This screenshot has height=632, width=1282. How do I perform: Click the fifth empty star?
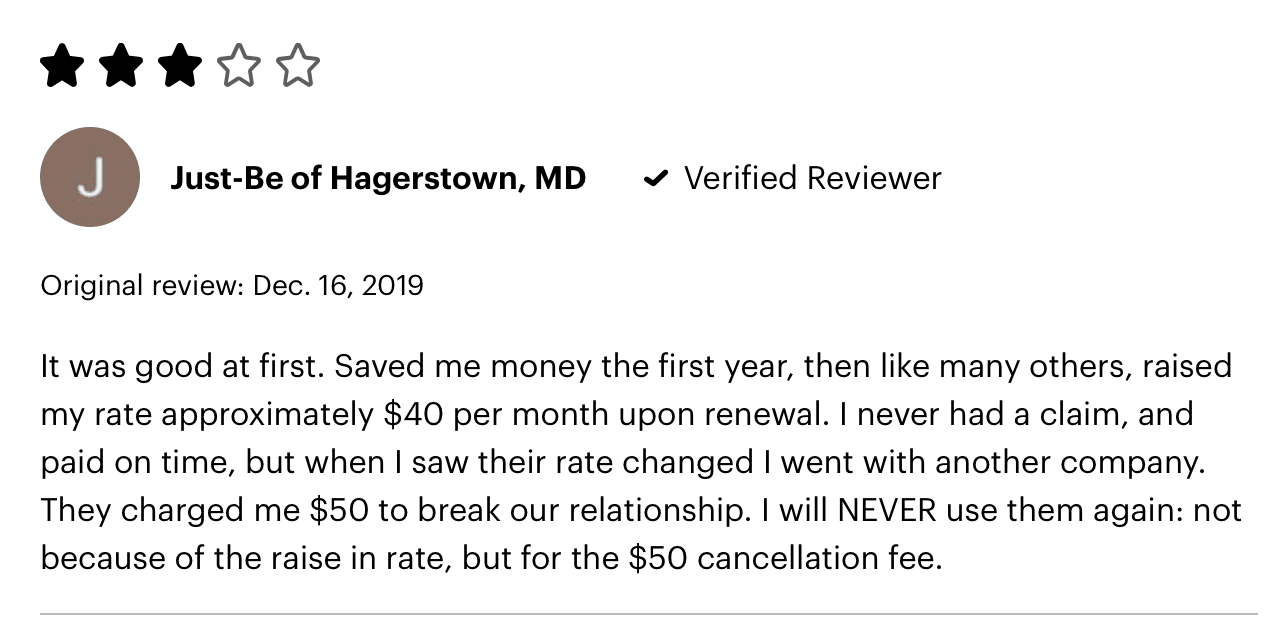coord(297,66)
